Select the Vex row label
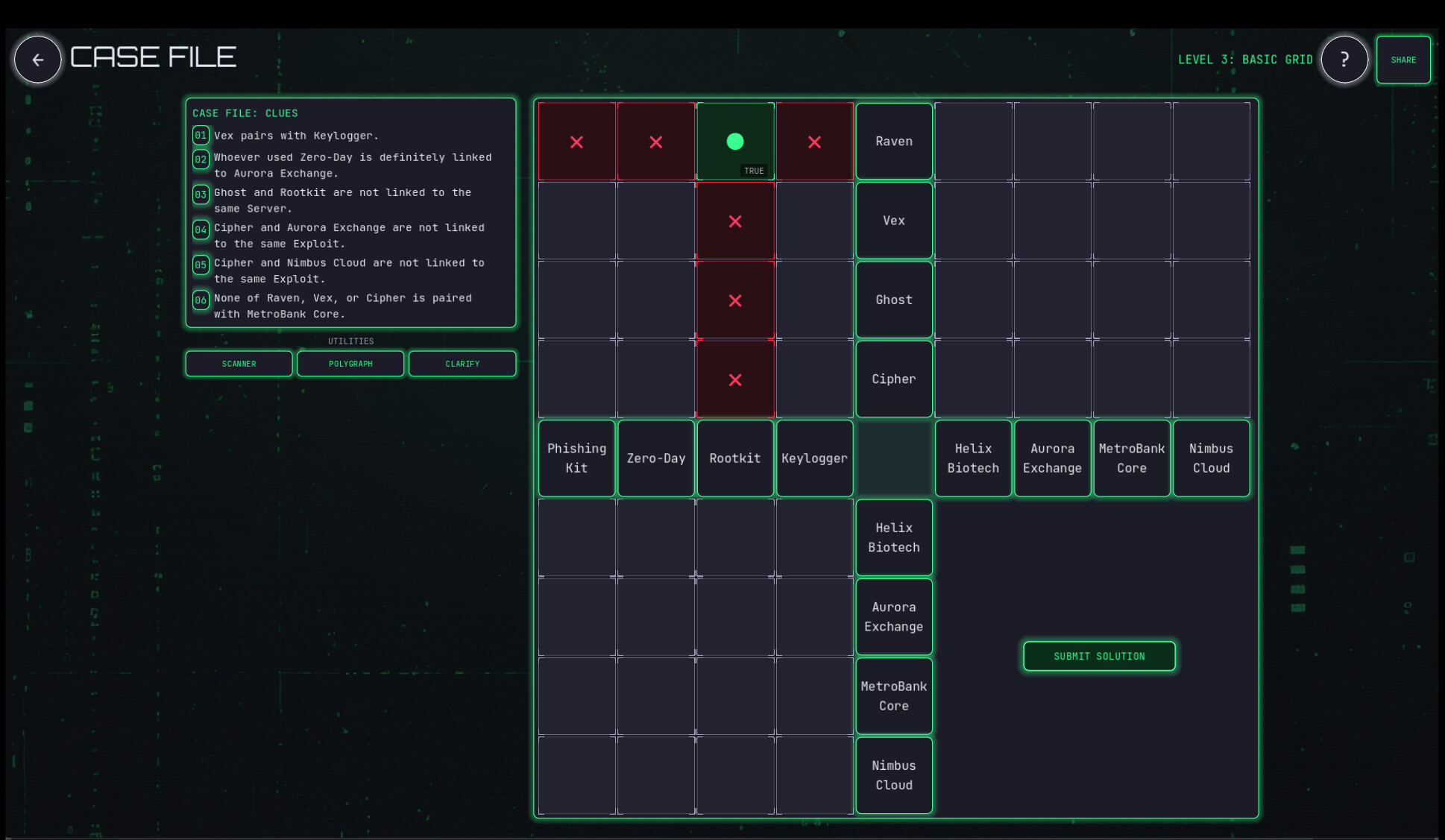Screen dimensions: 1445x840 tap(894, 221)
